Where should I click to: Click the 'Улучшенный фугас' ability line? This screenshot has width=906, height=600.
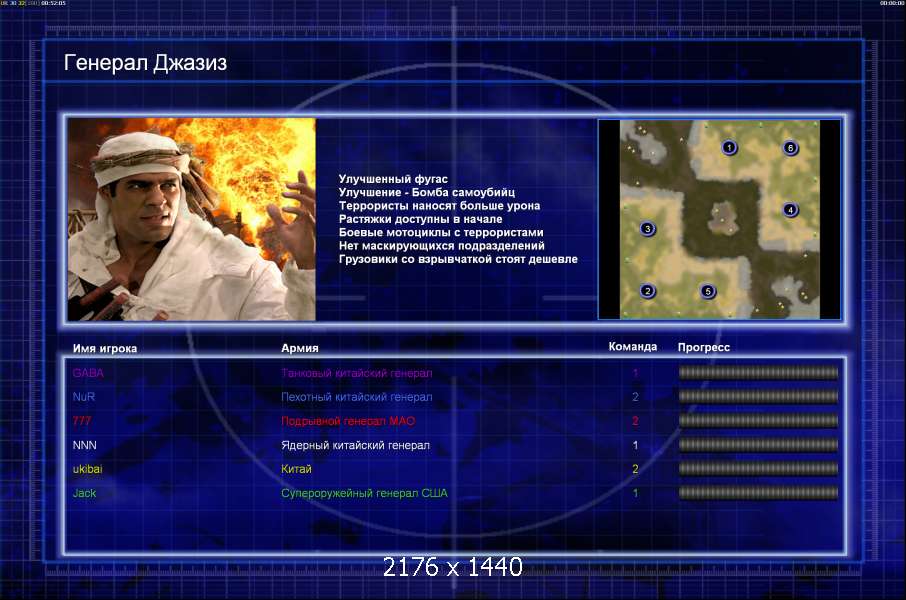click(393, 179)
